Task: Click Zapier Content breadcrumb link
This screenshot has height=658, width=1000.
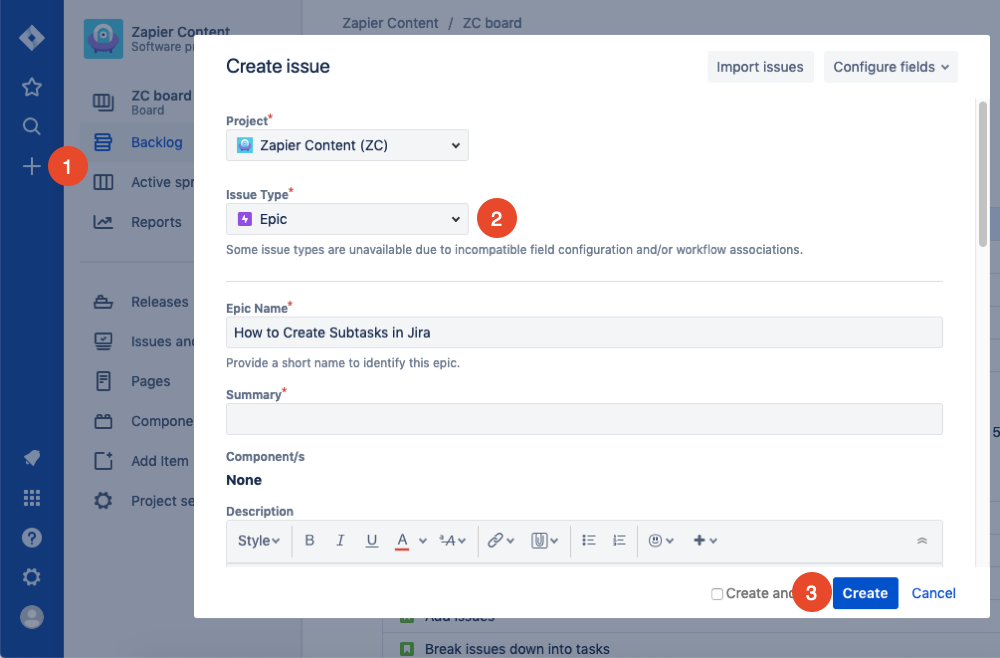Action: coord(390,23)
